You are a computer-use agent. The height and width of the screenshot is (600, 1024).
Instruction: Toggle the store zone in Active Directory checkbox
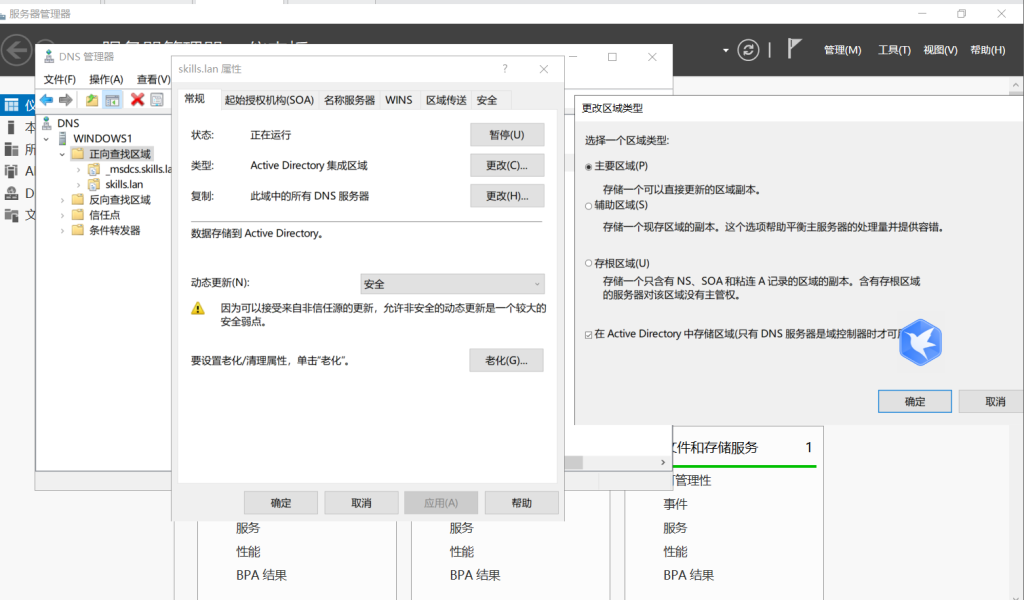pyautogui.click(x=588, y=334)
